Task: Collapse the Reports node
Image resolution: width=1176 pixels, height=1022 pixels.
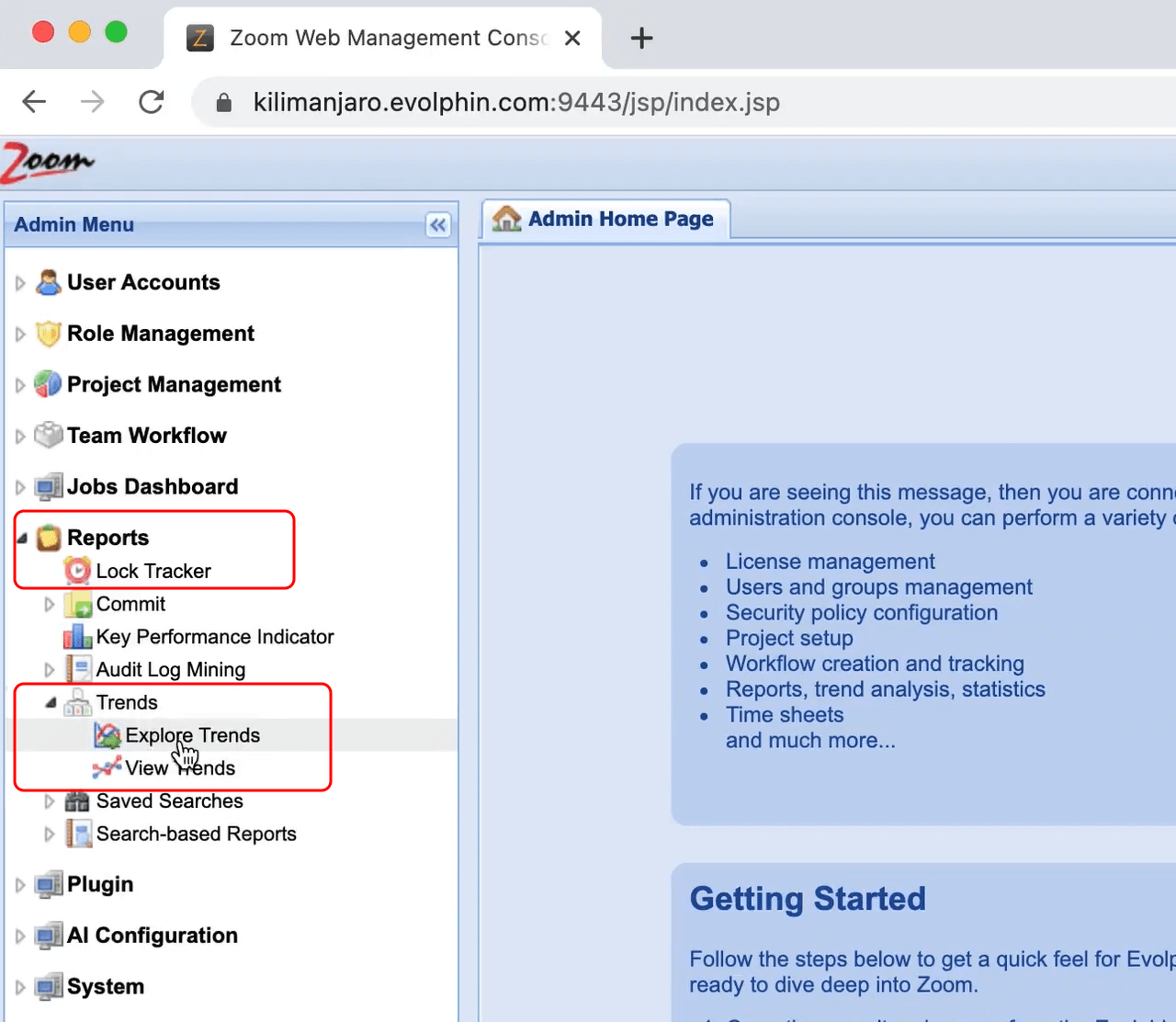Action: coord(21,539)
